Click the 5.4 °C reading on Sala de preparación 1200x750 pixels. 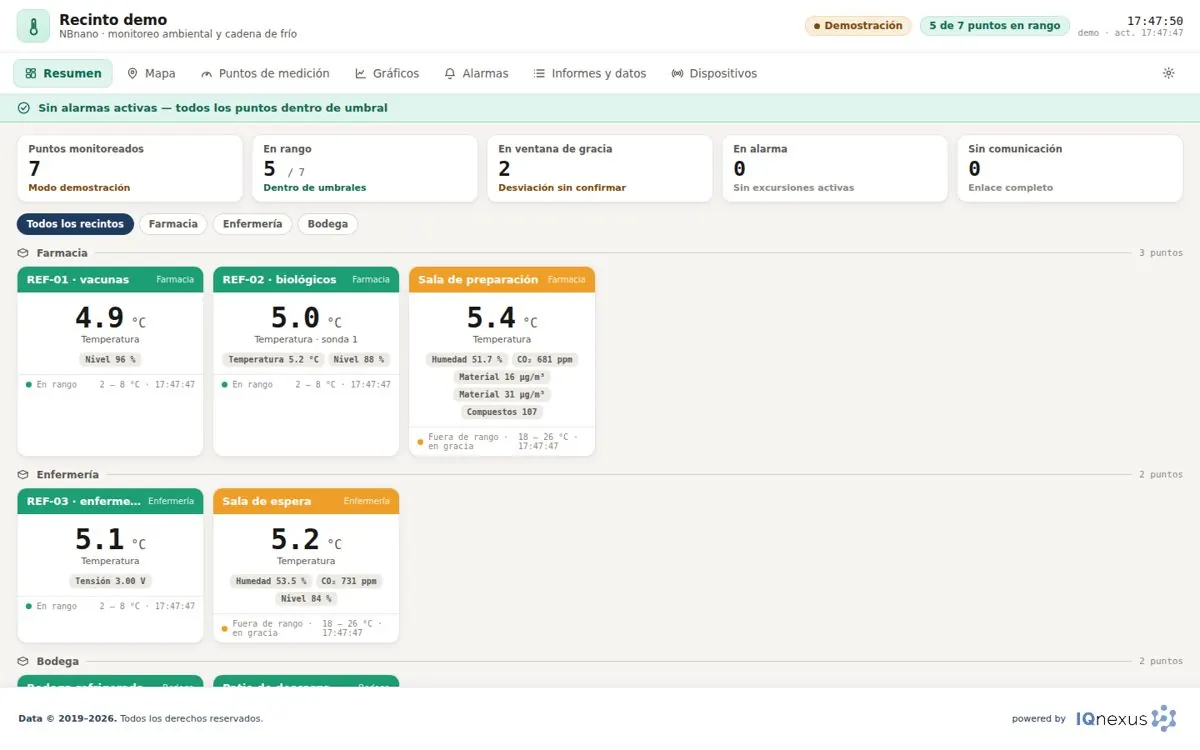[502, 318]
